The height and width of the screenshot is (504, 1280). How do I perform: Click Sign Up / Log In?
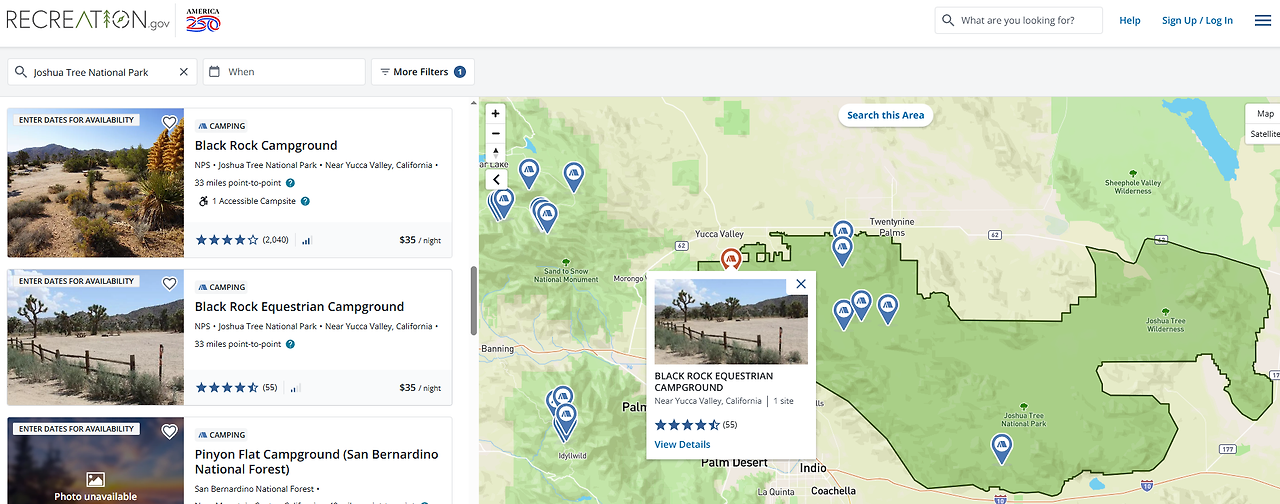pos(1197,20)
